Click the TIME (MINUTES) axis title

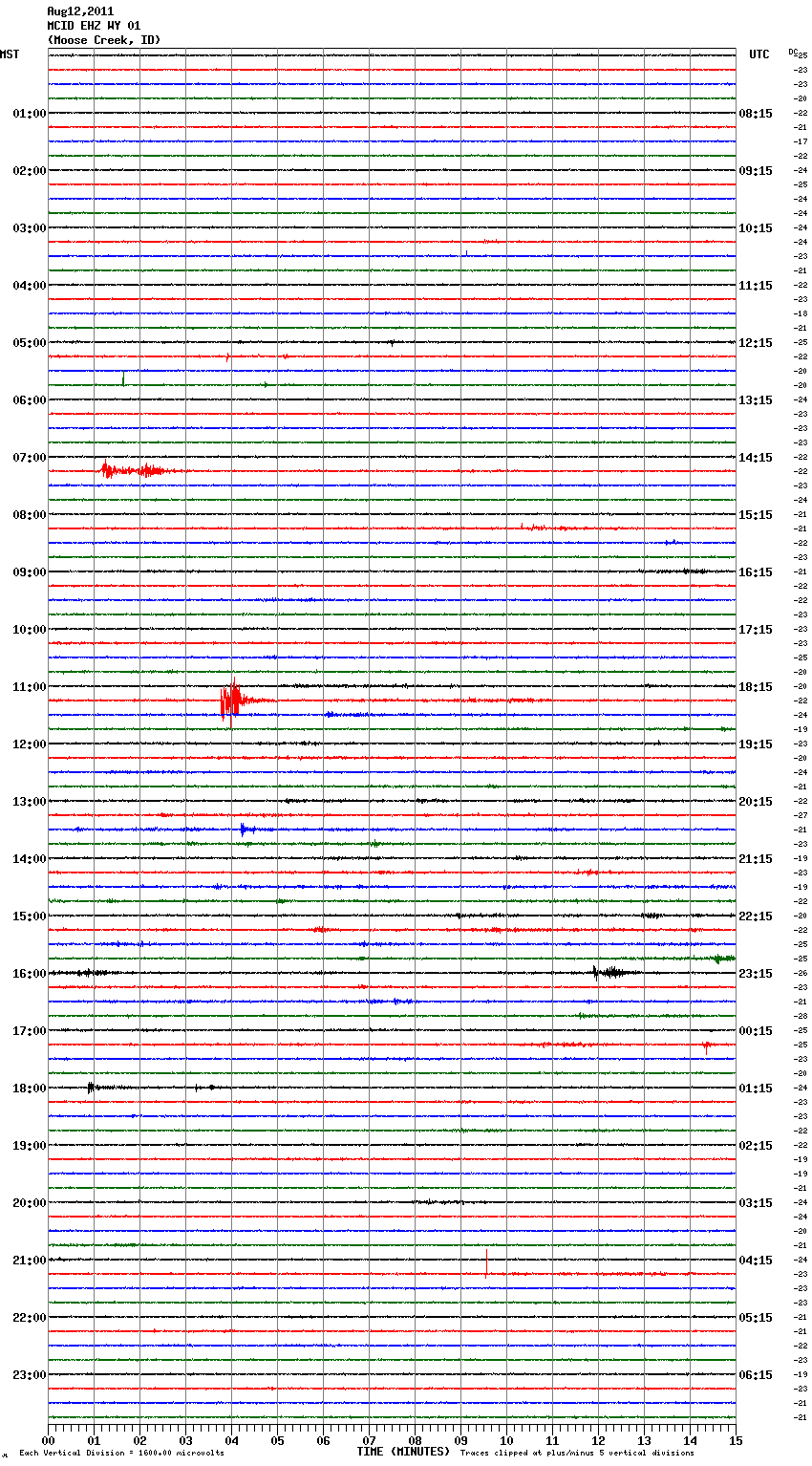coord(403,1452)
